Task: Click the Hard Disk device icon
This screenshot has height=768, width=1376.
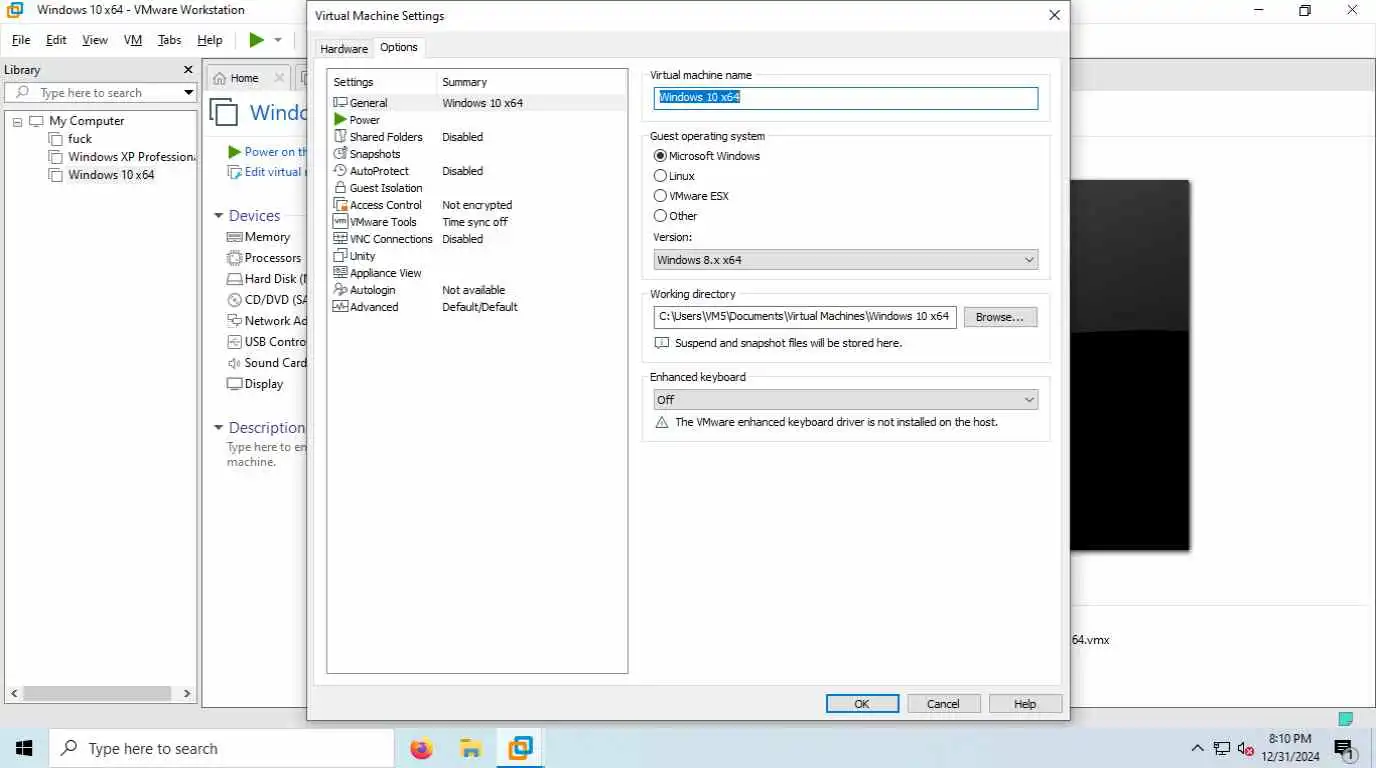Action: [235, 279]
